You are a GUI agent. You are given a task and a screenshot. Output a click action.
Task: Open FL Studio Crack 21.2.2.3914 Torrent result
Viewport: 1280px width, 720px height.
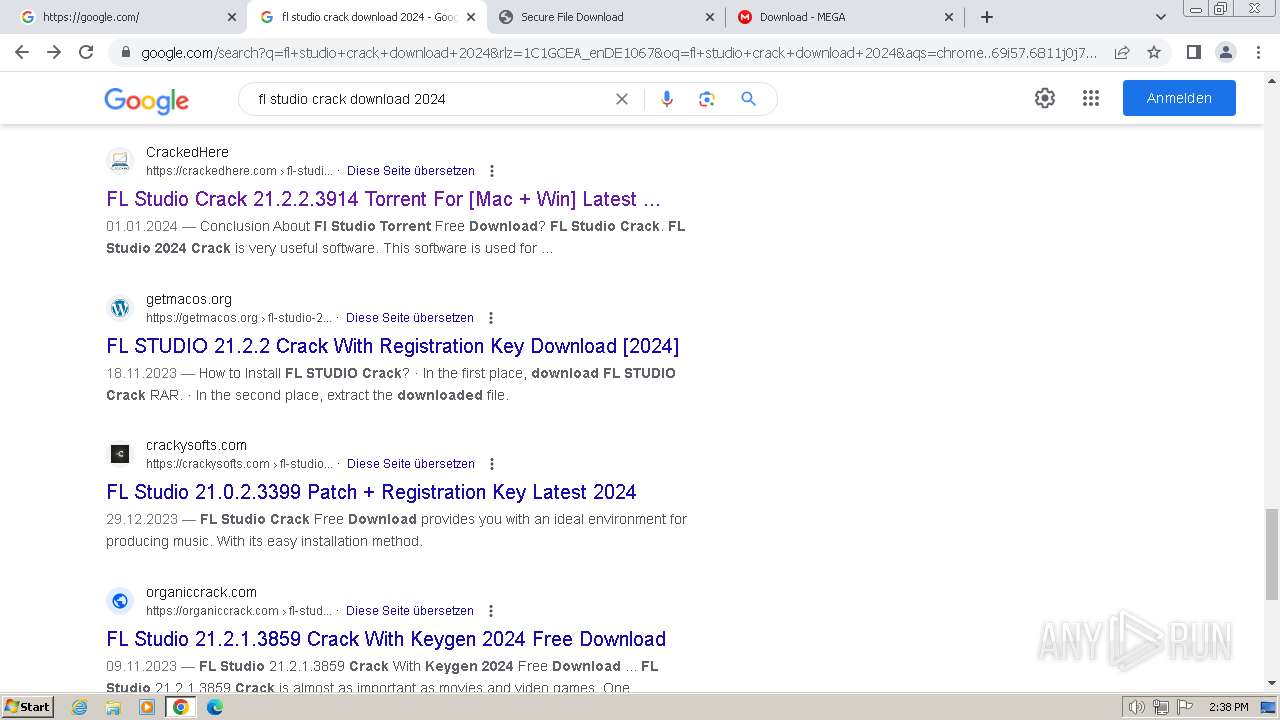pyautogui.click(x=383, y=199)
